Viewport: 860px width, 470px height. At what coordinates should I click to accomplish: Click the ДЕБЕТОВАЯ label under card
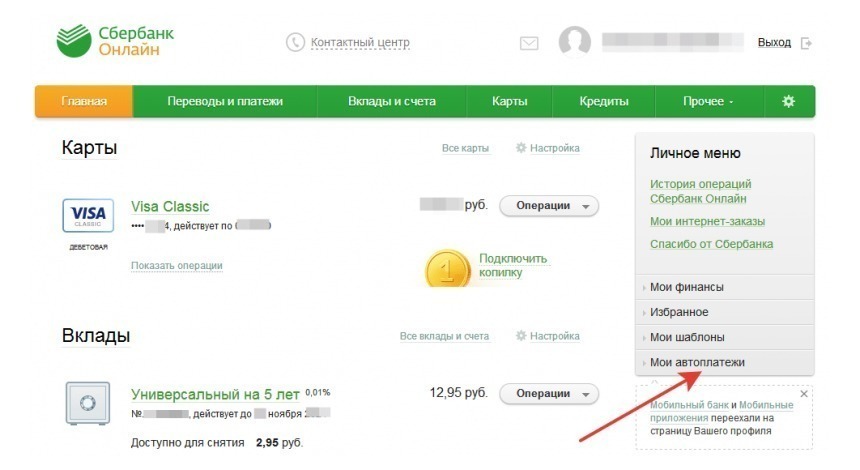point(88,247)
